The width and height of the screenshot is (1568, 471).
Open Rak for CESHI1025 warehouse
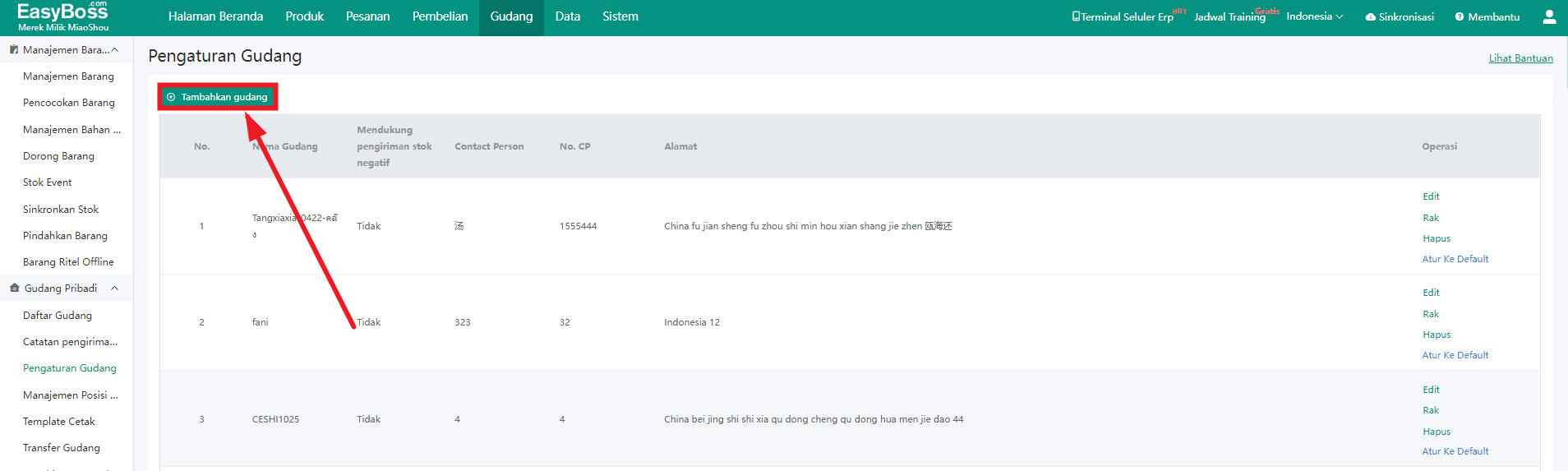pyautogui.click(x=1431, y=410)
